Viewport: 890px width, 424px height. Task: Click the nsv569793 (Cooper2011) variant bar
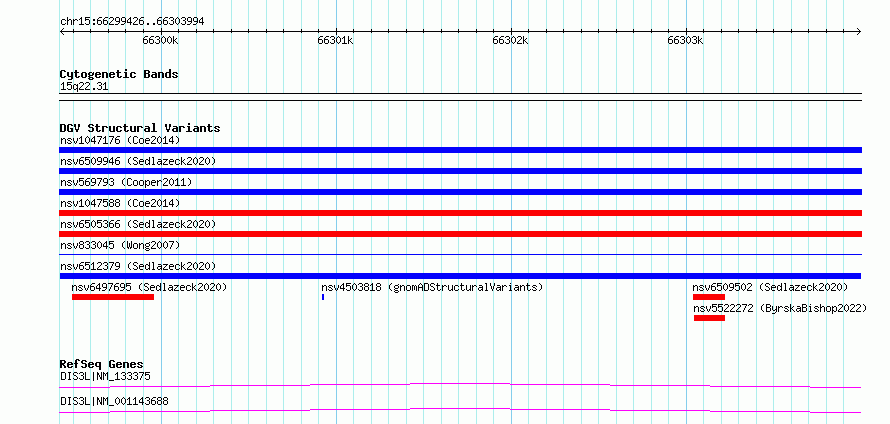460,192
